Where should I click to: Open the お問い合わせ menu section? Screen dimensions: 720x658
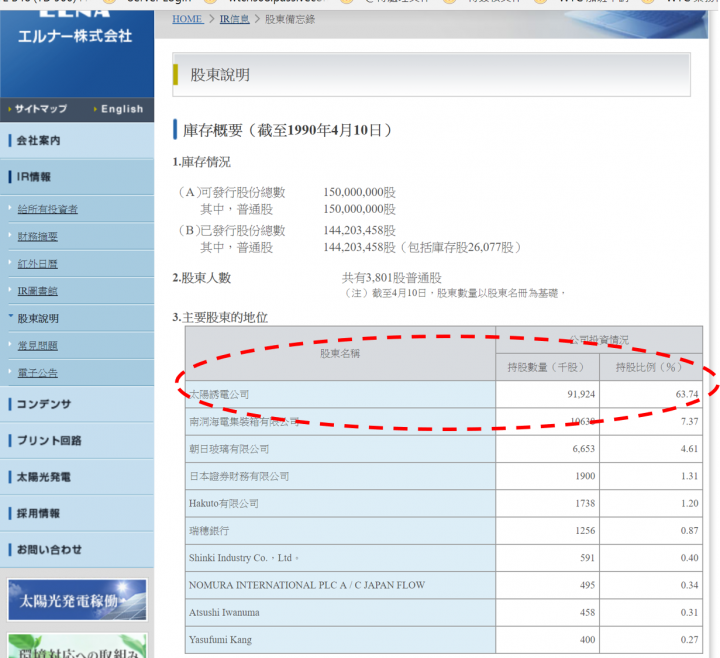pyautogui.click(x=77, y=550)
